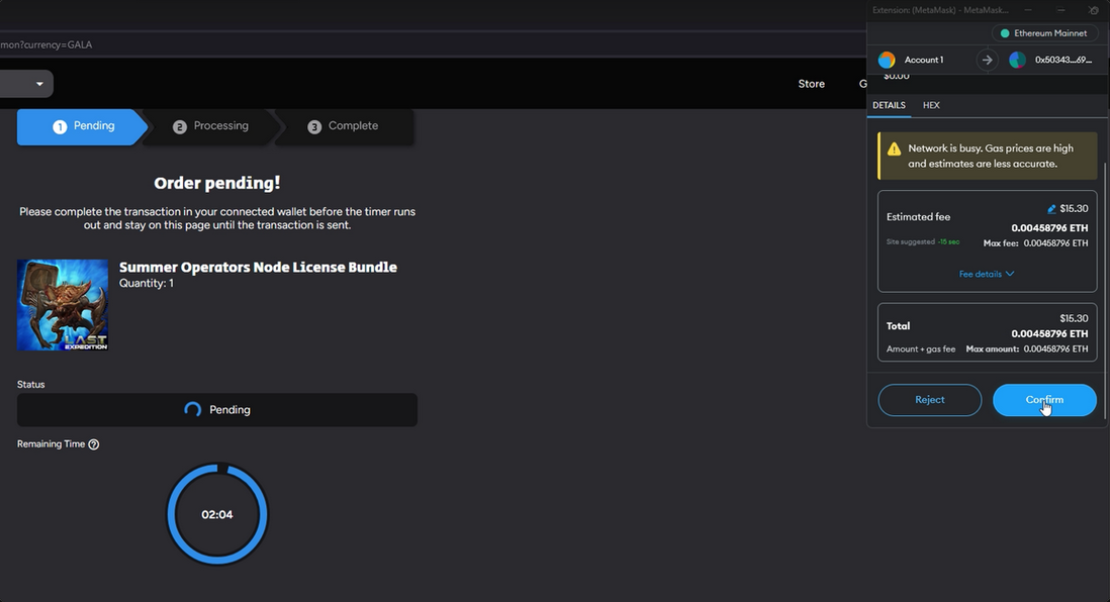Click the arrow between the two accounts

tap(987, 60)
